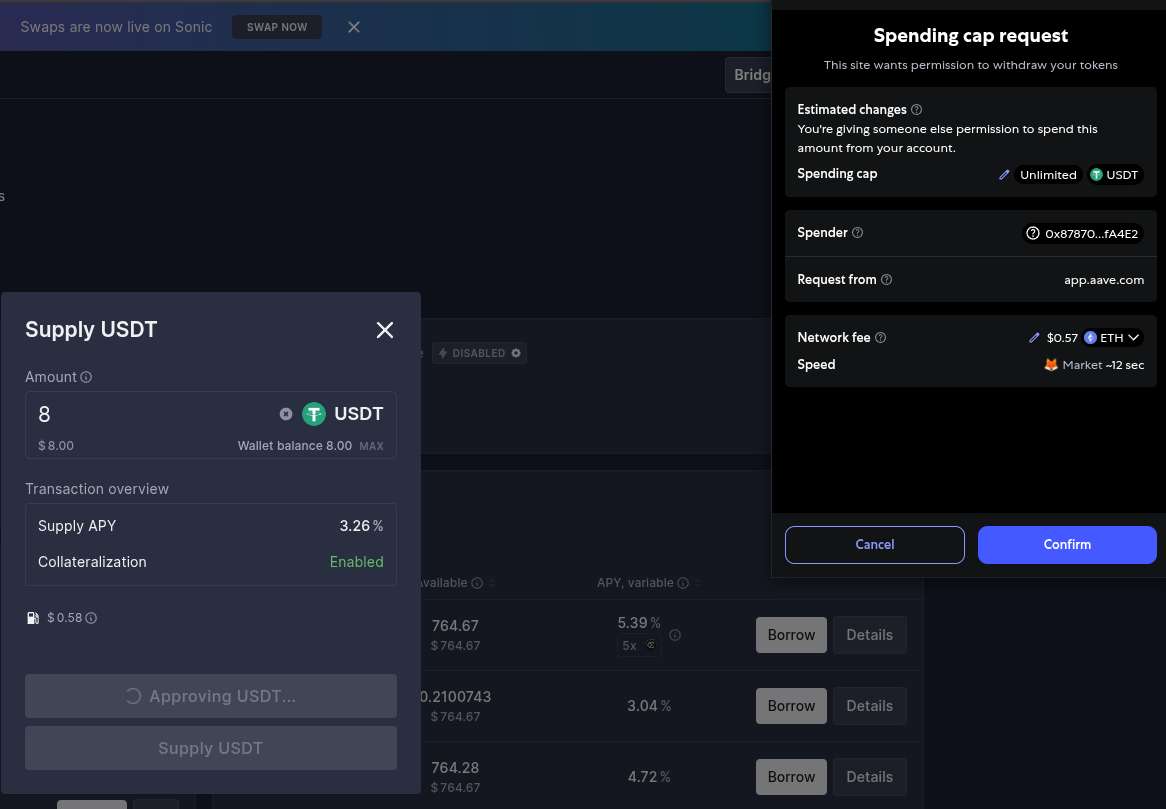
Task: Click the Unlimited spending cap badge
Action: coord(1048,175)
